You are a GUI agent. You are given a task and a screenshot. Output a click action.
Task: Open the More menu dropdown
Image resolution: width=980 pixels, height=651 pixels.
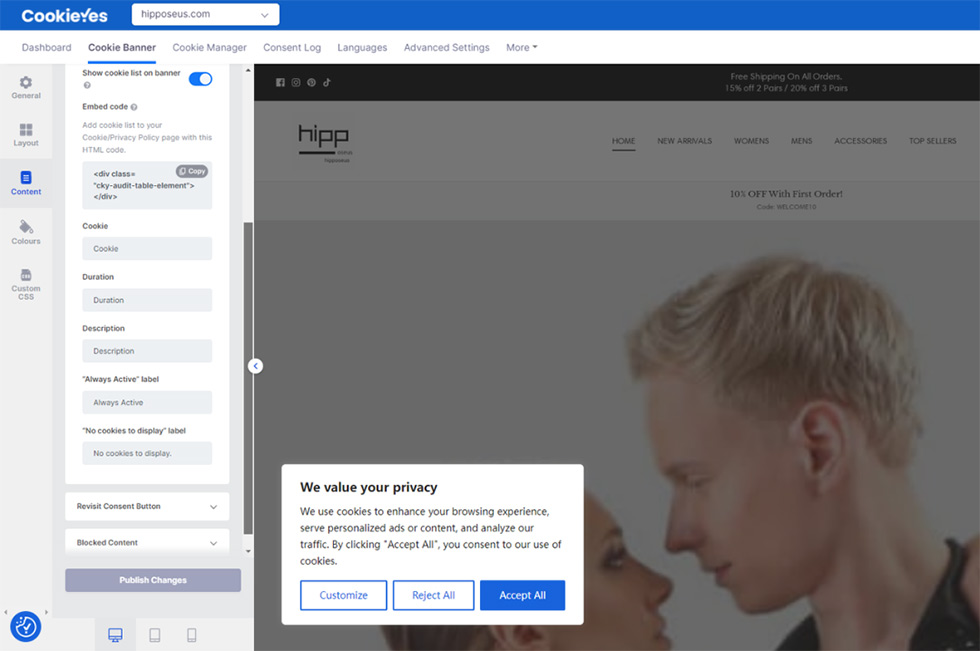coord(521,47)
